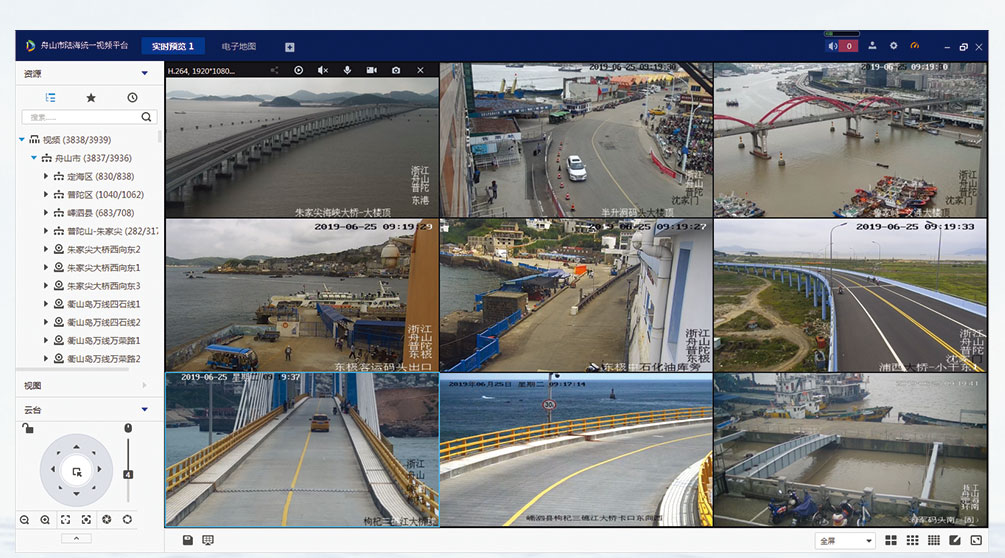Click the add new tab plus button
The width and height of the screenshot is (1005, 558).
(289, 47)
